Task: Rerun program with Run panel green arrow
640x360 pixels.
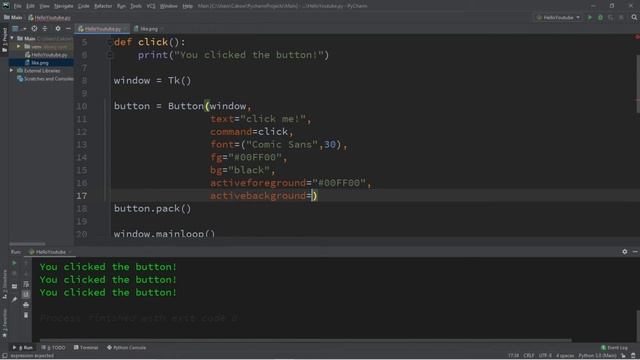Action: (x=14, y=263)
